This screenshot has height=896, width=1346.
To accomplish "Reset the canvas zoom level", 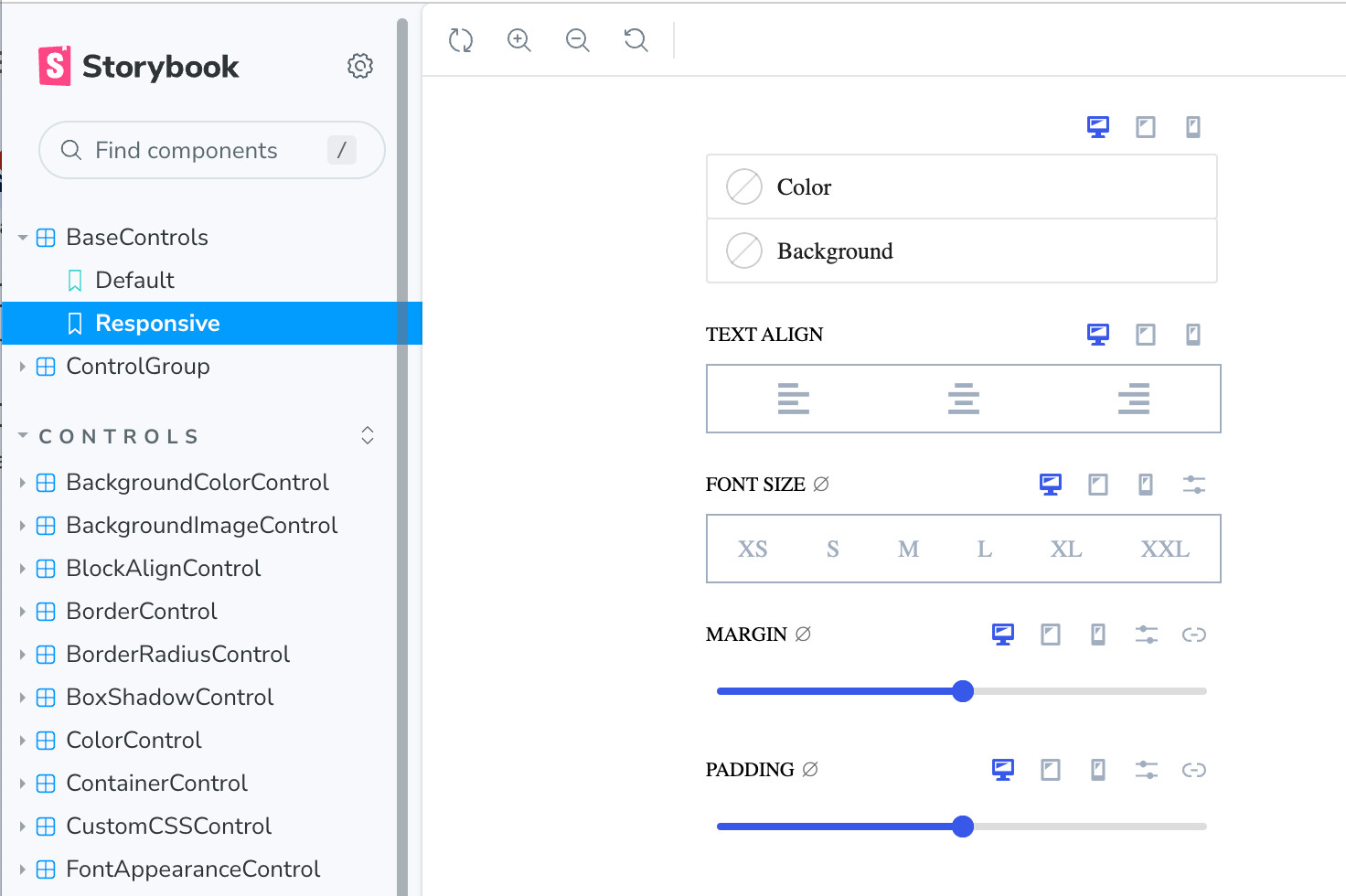I will [636, 40].
